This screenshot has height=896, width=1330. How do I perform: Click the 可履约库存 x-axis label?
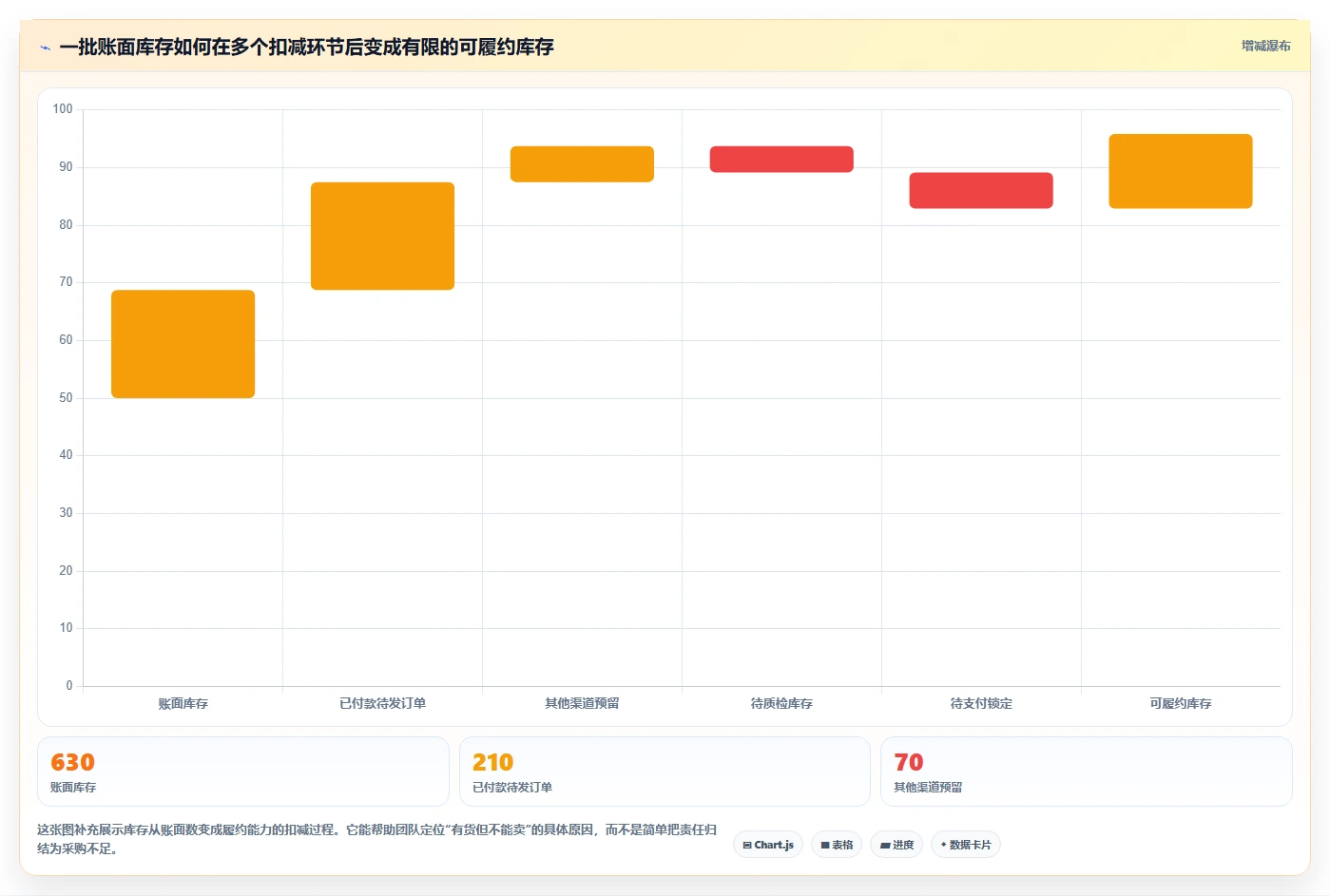pos(1181,703)
